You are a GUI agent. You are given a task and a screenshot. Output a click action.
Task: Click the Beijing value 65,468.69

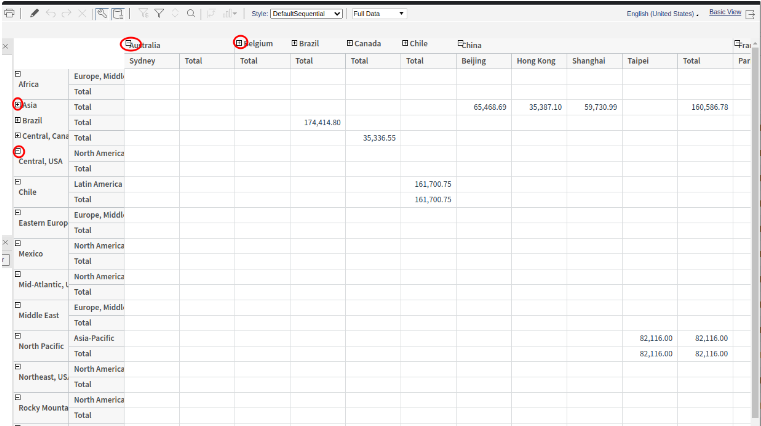(490, 107)
